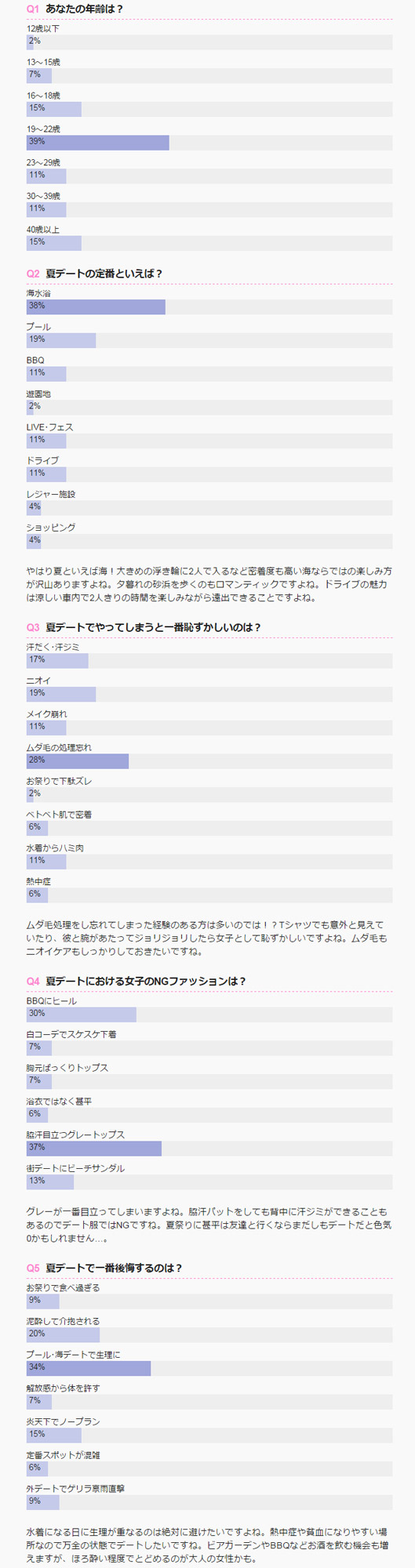The image size is (415, 1568).
Task: Click the Q4 NGファッション question heading
Action: (x=137, y=981)
